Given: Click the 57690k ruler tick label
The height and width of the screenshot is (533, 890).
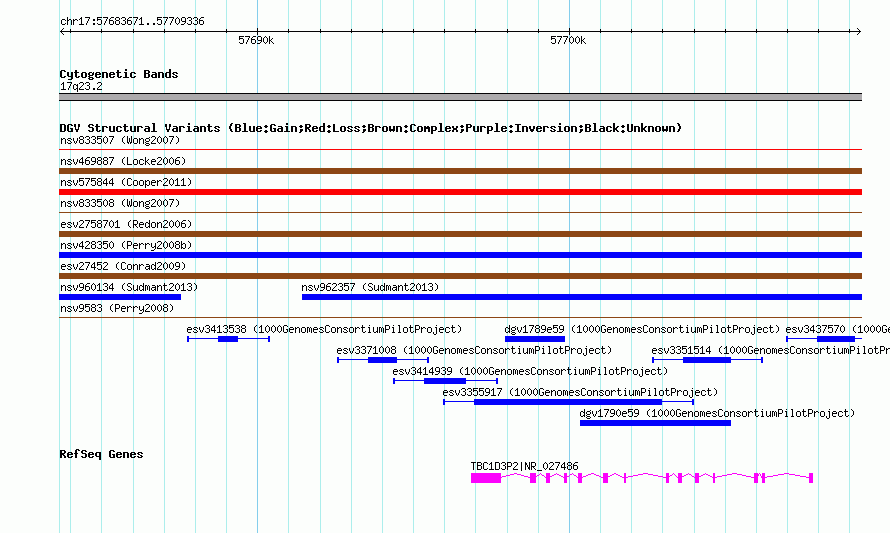Looking at the screenshot, I should point(256,40).
